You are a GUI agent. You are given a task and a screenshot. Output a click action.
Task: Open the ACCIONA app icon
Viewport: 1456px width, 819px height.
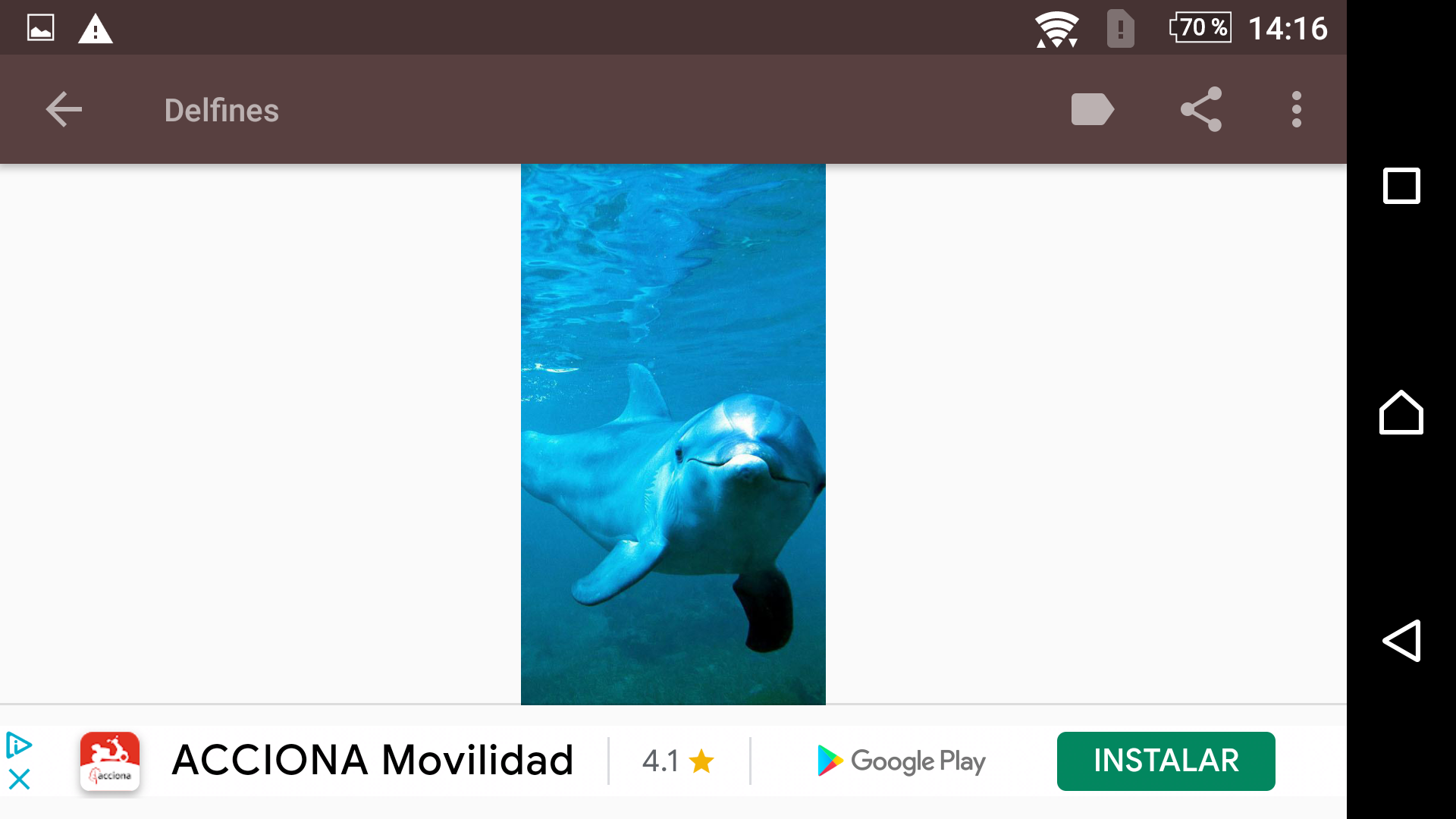pyautogui.click(x=110, y=761)
